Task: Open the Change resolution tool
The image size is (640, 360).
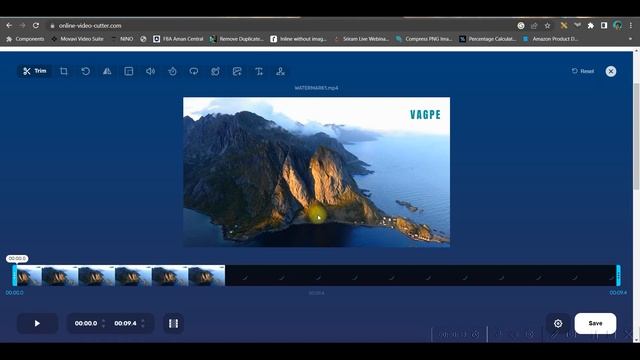Action: point(129,71)
